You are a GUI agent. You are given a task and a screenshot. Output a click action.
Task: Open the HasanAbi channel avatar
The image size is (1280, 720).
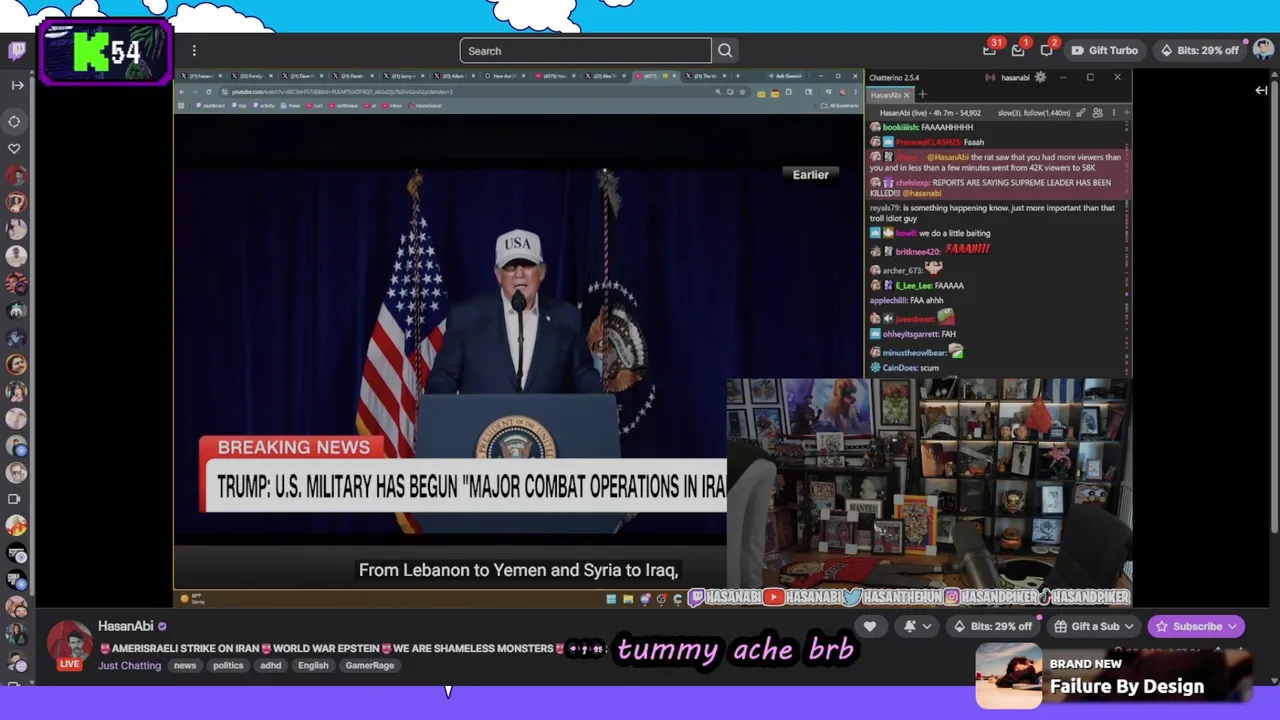pyautogui.click(x=69, y=644)
